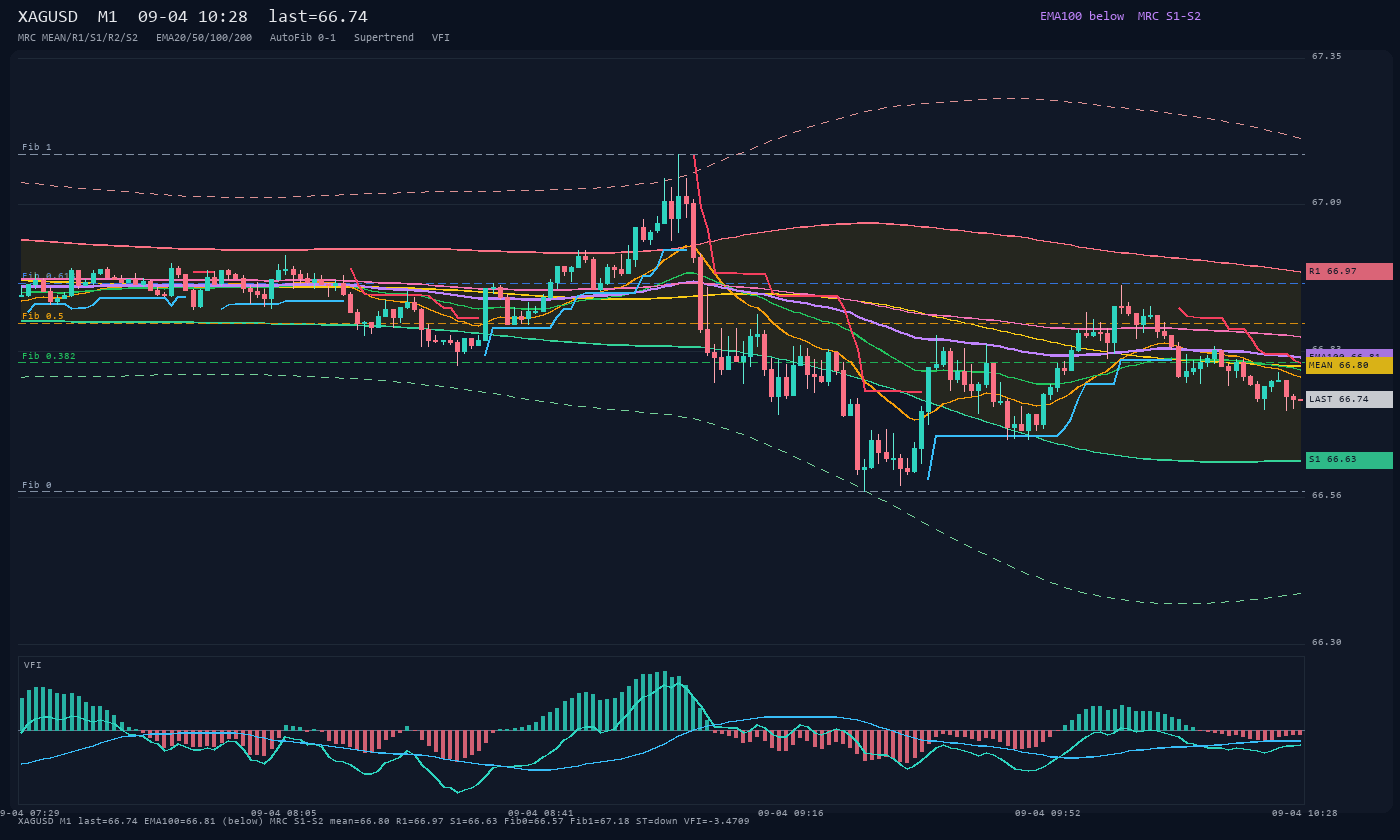This screenshot has width=1400, height=840.
Task: Click the 'Fib 1' level label
Action: [37, 147]
